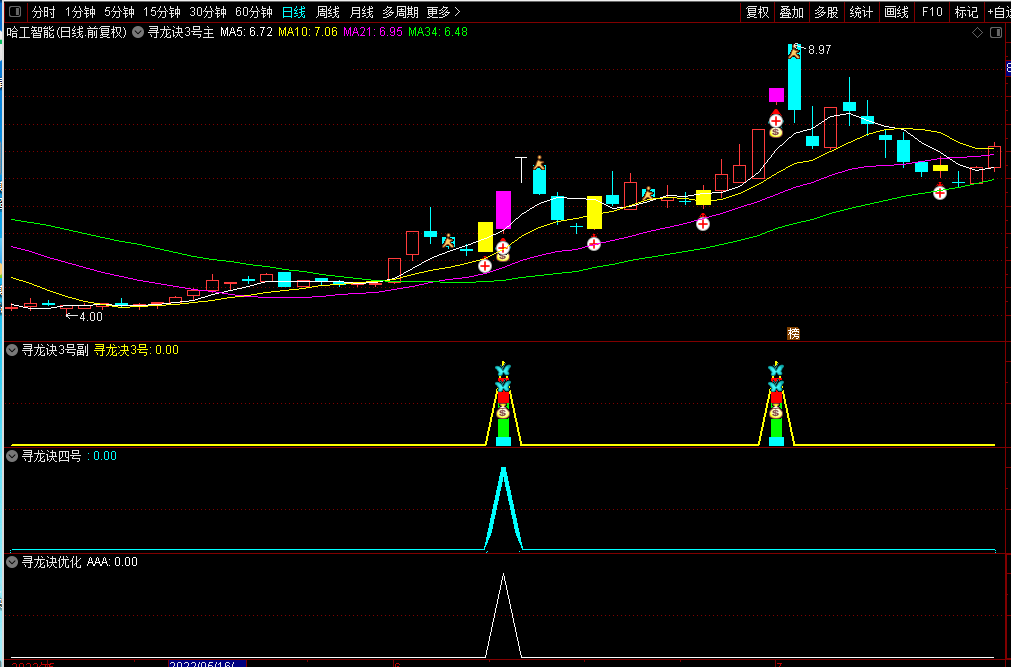
Task: Click the diamond icon at chart top-right
Action: (977, 32)
